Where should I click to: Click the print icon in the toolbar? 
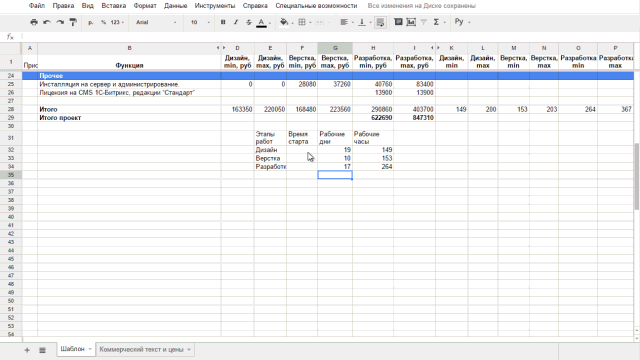tap(34, 22)
